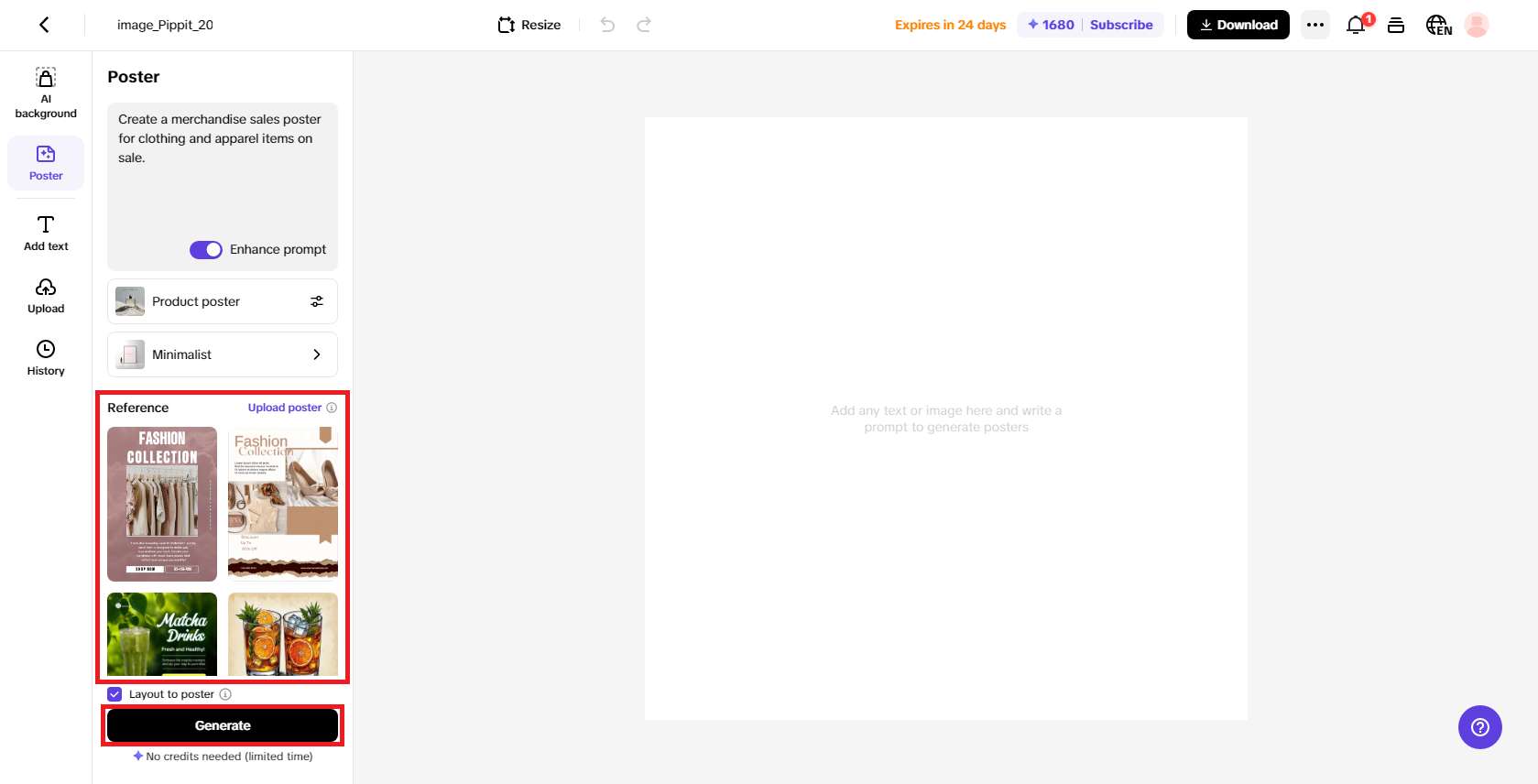
Task: Click the Subscribe link
Action: tap(1121, 25)
